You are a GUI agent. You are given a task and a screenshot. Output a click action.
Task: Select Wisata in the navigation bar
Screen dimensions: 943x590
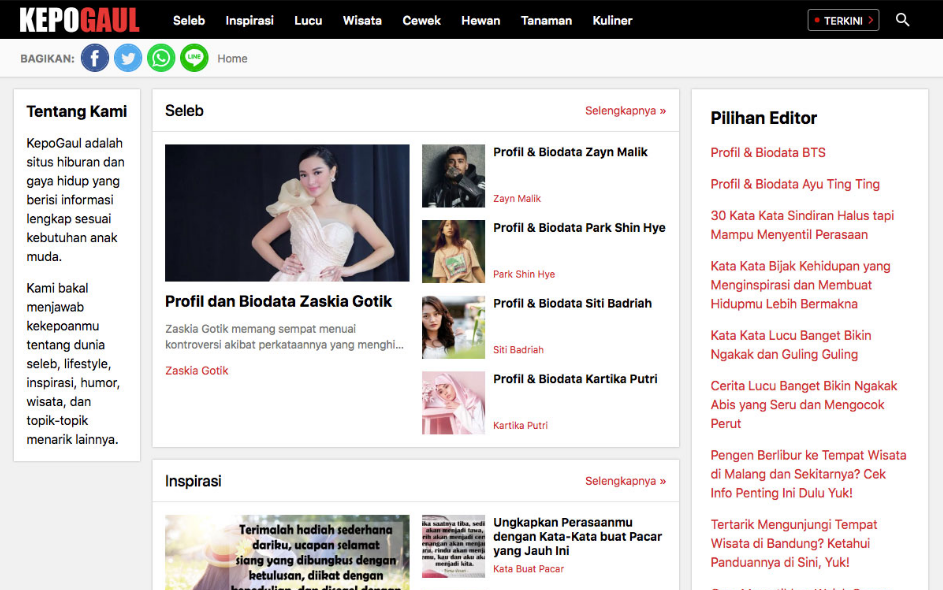(362, 20)
